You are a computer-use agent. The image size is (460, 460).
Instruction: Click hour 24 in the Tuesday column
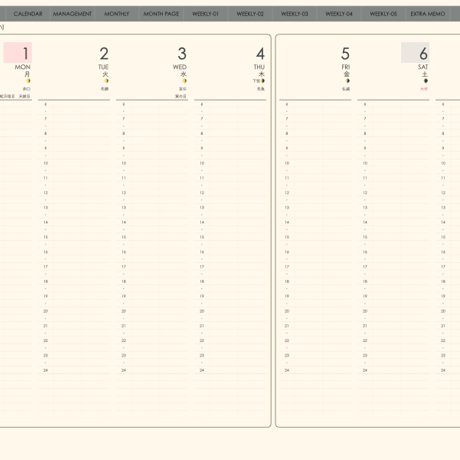[x=46, y=370]
